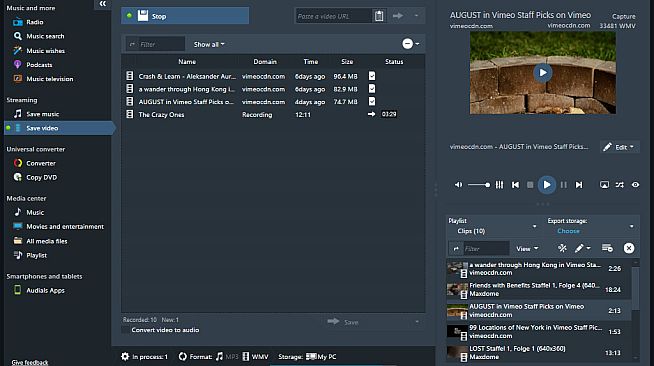
Task: Click the playlist wrench-tools icon
Action: click(x=562, y=248)
